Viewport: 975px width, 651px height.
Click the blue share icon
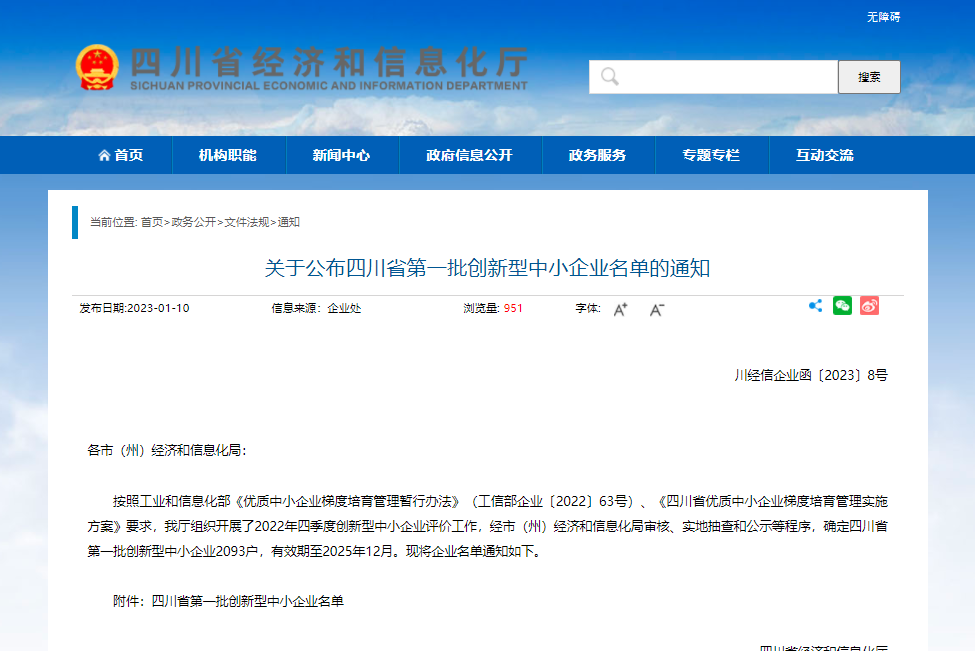click(815, 306)
